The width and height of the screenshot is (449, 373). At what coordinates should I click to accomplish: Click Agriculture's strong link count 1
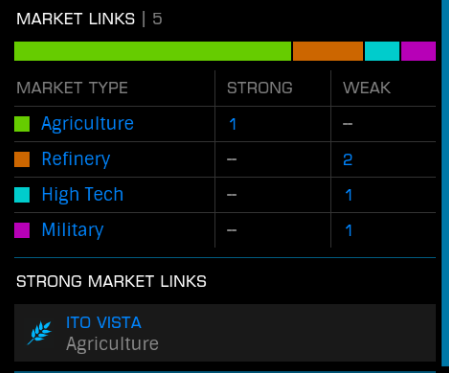click(233, 124)
